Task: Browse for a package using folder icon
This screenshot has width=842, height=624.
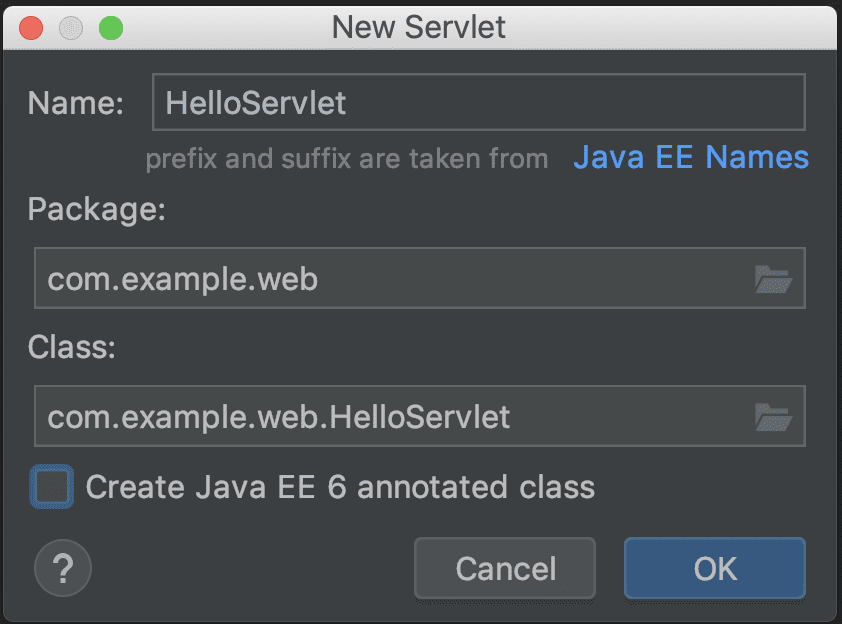Action: 773,279
